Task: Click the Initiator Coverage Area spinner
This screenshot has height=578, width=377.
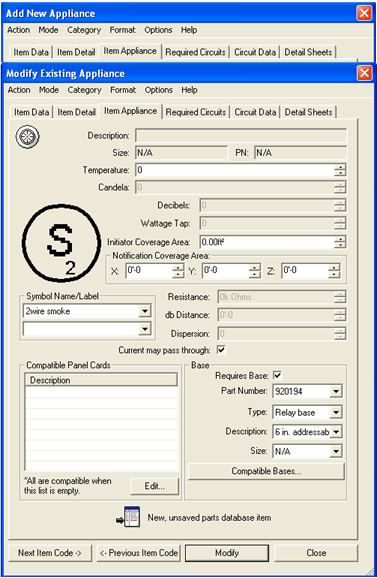Action: (x=340, y=242)
